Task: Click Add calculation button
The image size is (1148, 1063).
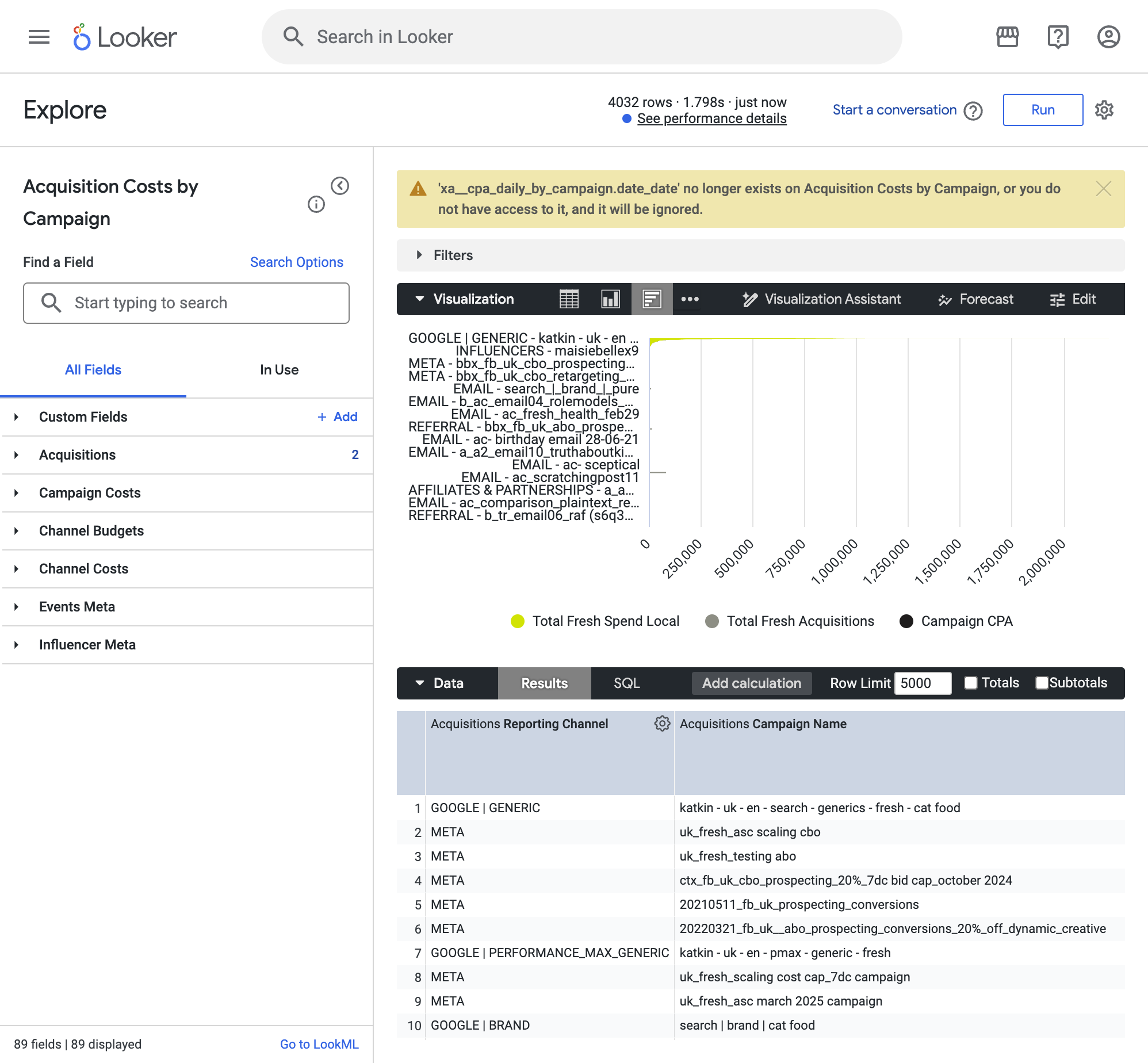Action: [x=752, y=683]
